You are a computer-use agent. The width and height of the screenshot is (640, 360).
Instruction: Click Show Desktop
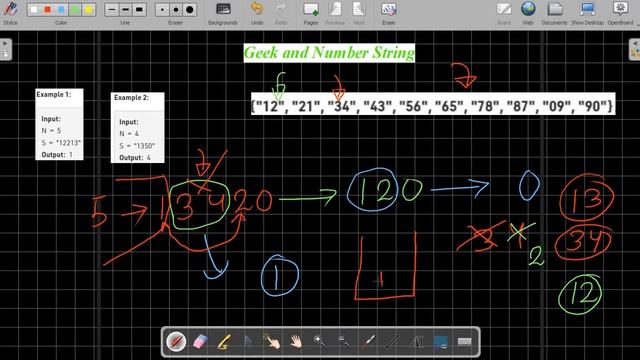[587, 13]
